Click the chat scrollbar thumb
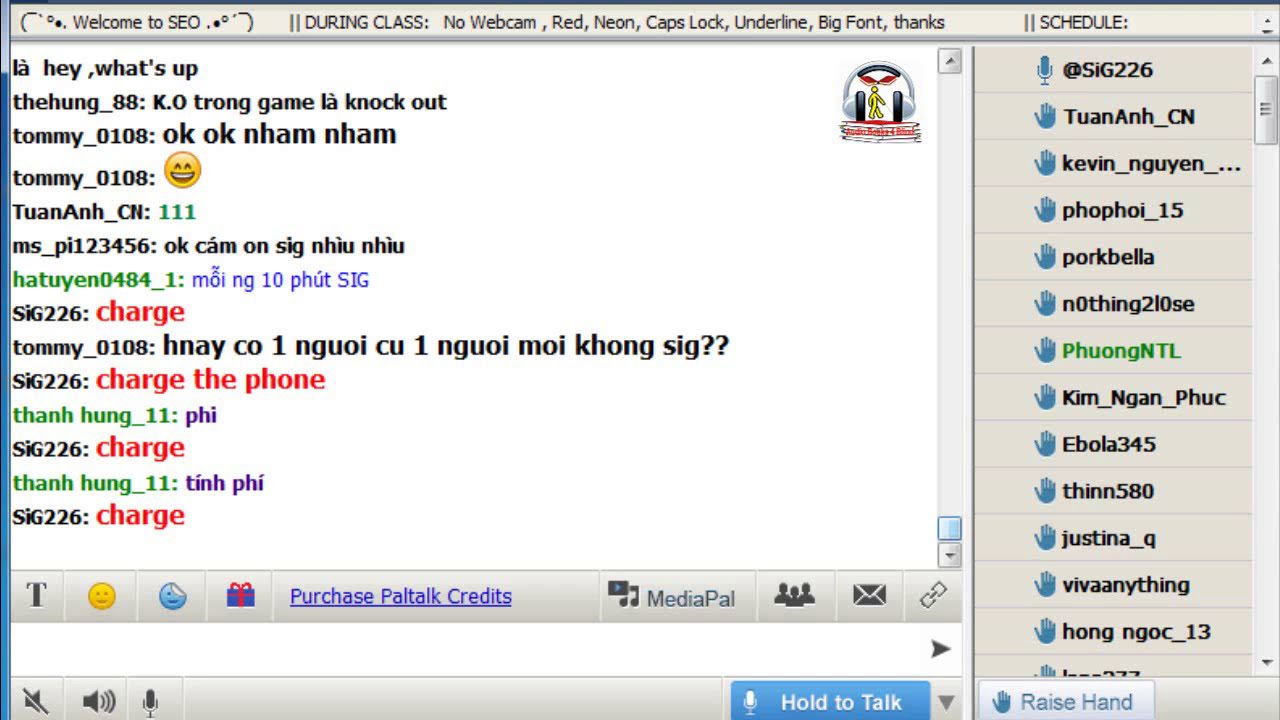The height and width of the screenshot is (720, 1280). point(949,528)
